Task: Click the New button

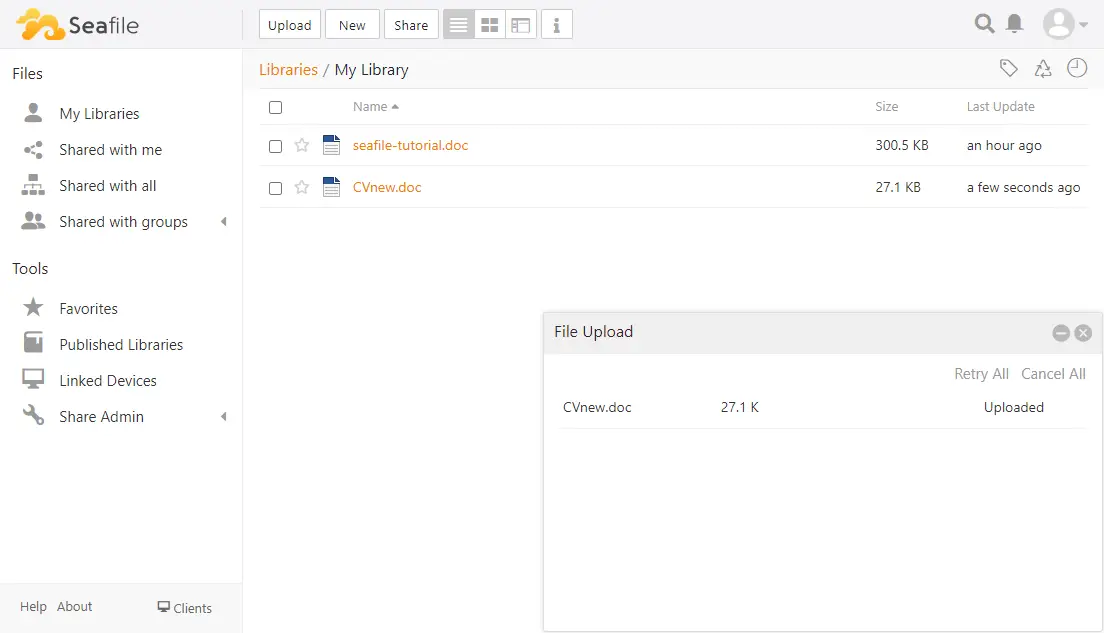Action: tap(352, 25)
